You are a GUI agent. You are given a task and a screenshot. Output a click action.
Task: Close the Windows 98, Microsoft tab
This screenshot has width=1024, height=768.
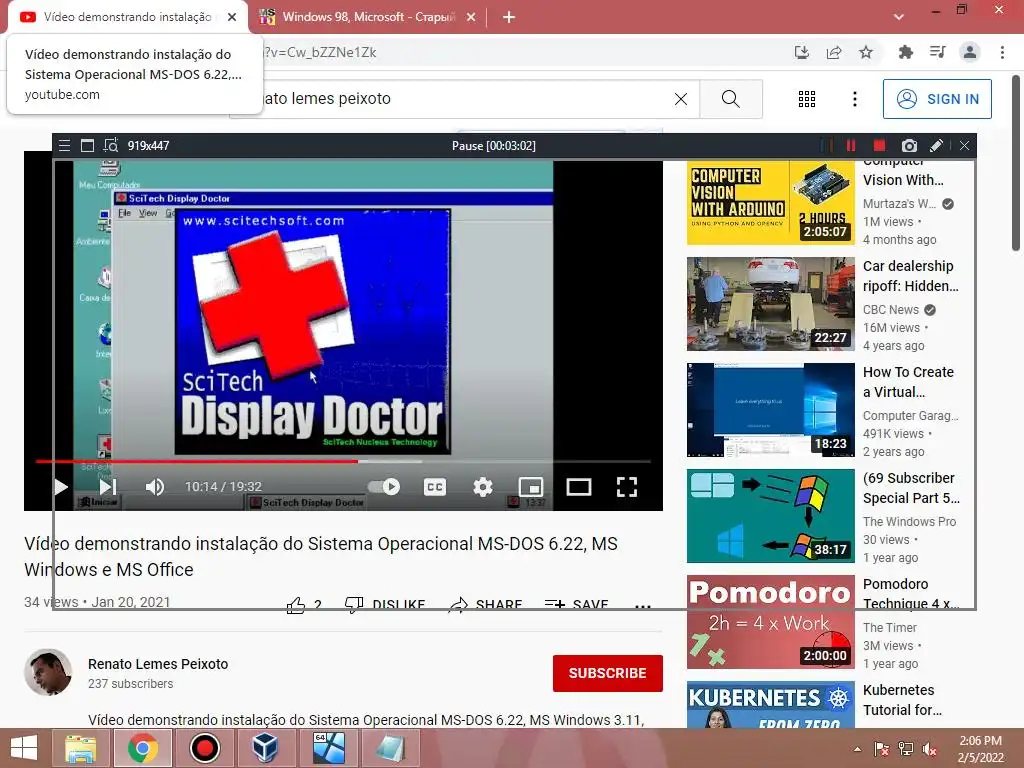[x=471, y=17]
